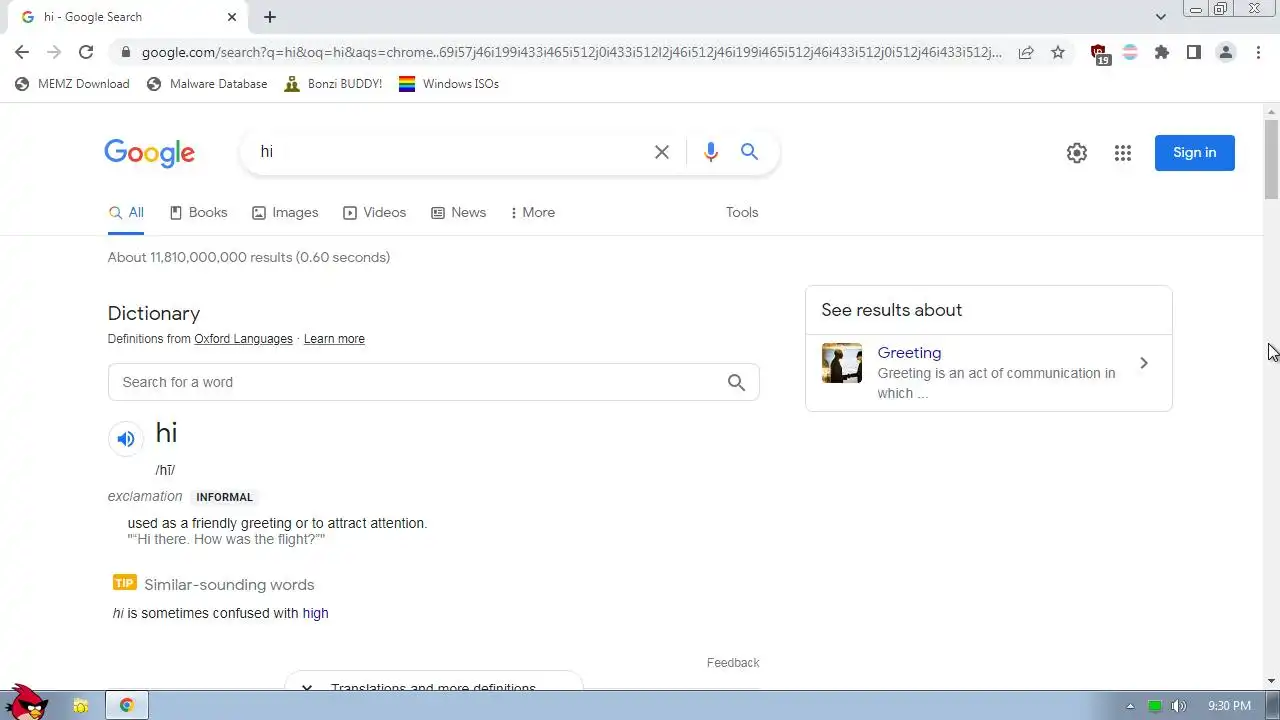Click the Sign in button
The height and width of the screenshot is (720, 1280).
1194,153
